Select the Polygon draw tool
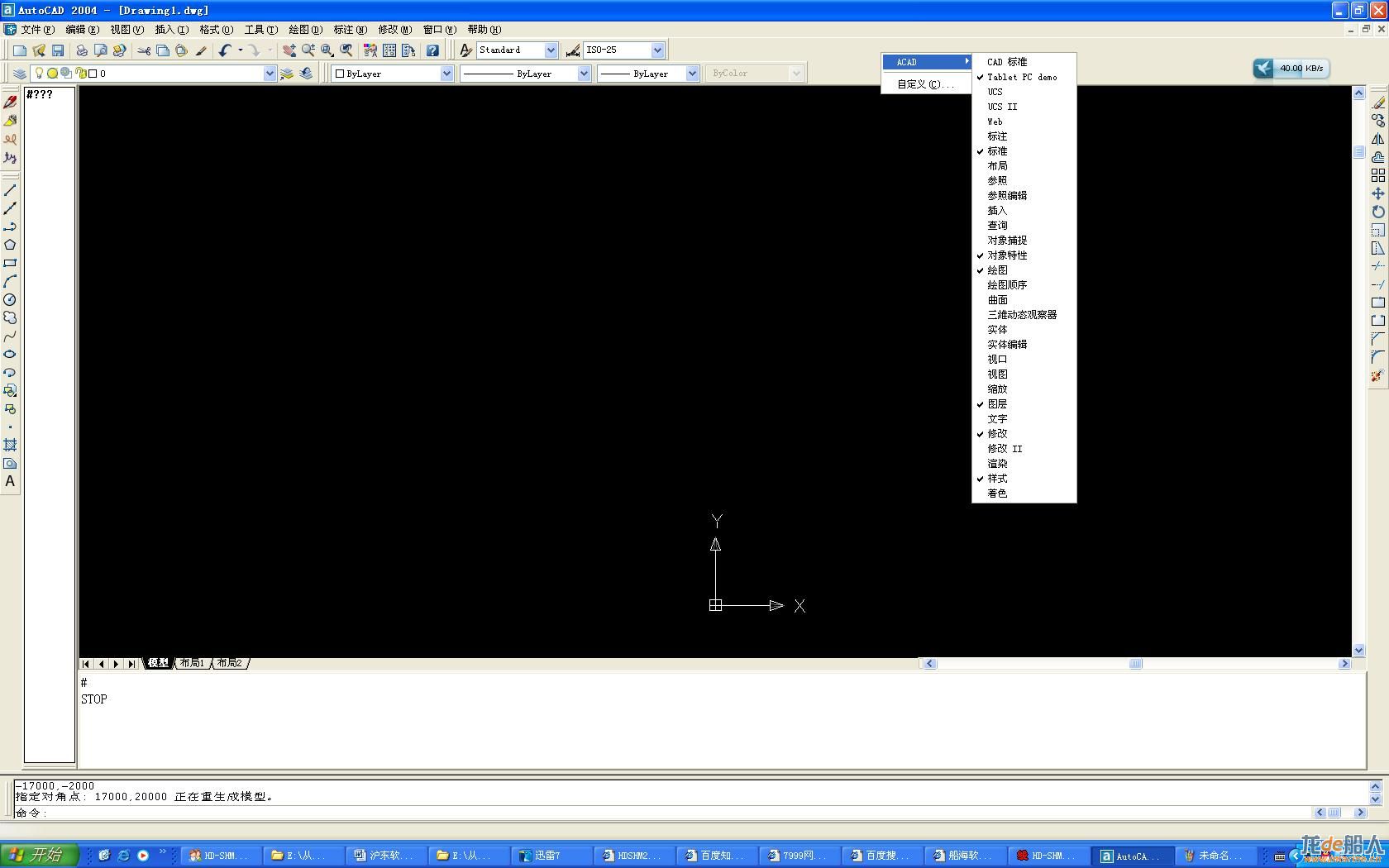The width and height of the screenshot is (1389, 868). pos(10,245)
